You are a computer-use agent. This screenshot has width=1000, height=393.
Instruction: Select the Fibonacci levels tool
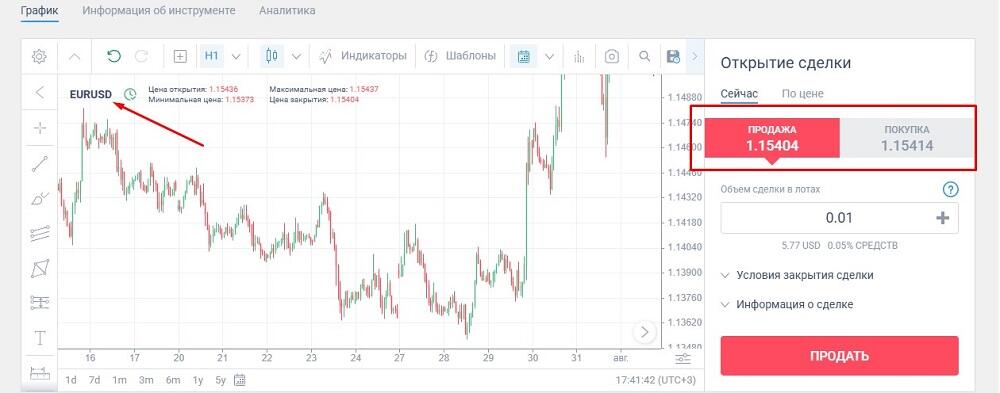40,302
